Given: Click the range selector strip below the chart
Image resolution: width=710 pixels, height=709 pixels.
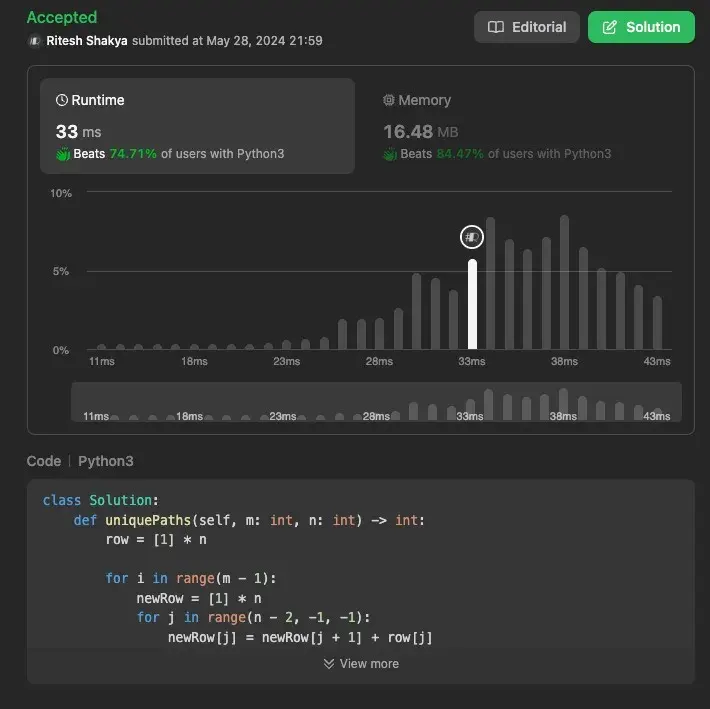Looking at the screenshot, I should pyautogui.click(x=376, y=402).
